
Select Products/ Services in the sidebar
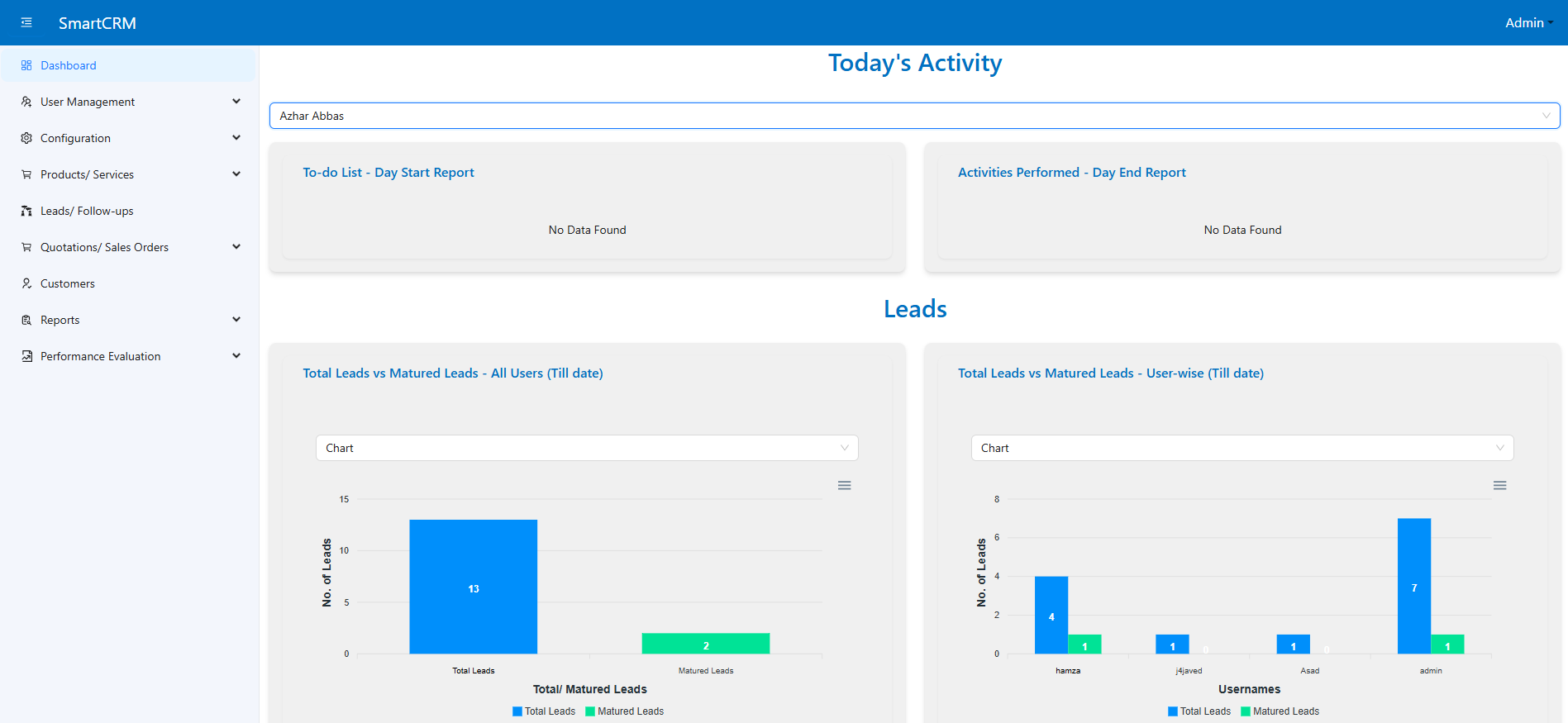tap(129, 174)
